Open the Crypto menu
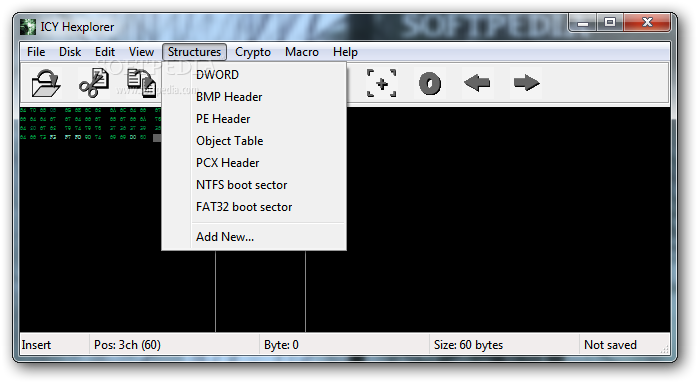This screenshot has height=383, width=698. tap(253, 52)
